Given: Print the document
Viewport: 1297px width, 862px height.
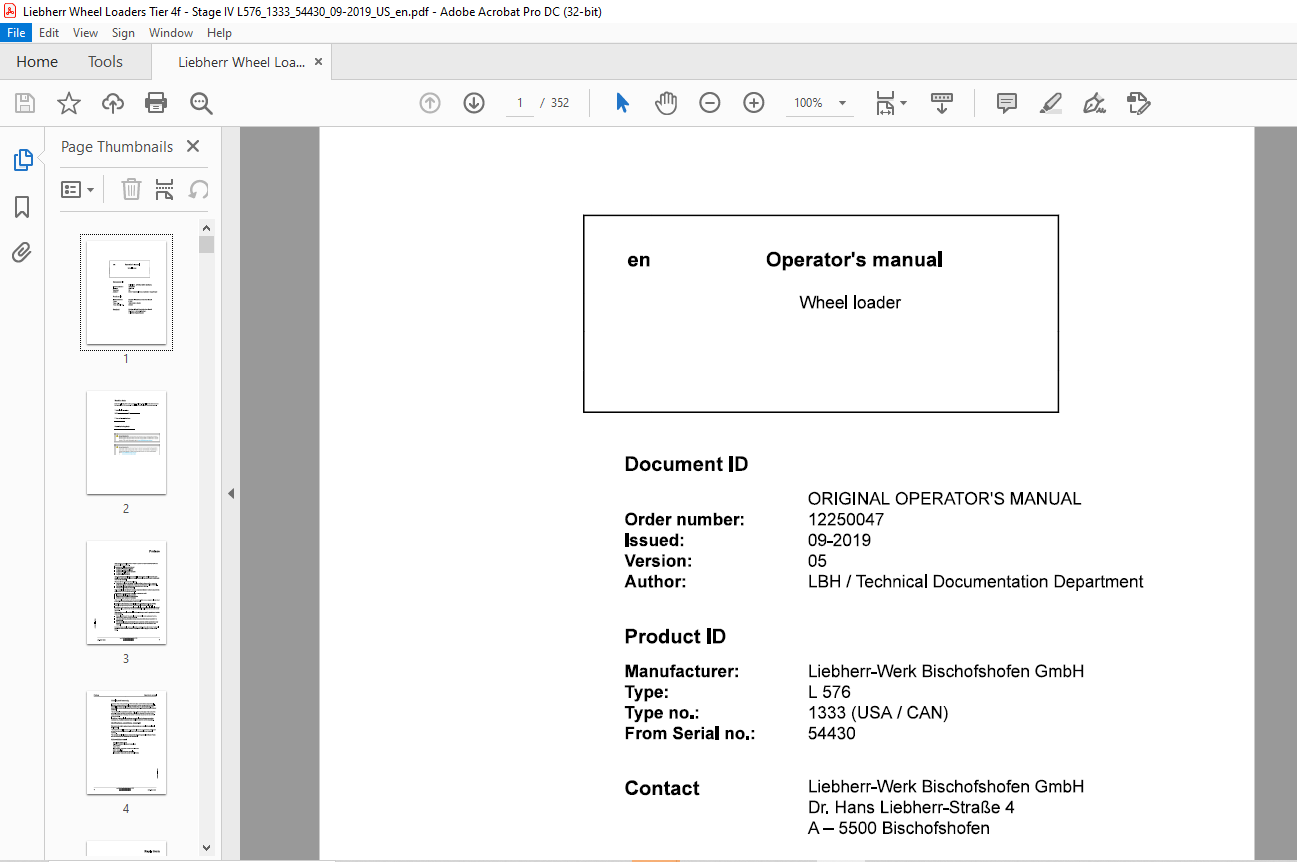Looking at the screenshot, I should click(156, 103).
